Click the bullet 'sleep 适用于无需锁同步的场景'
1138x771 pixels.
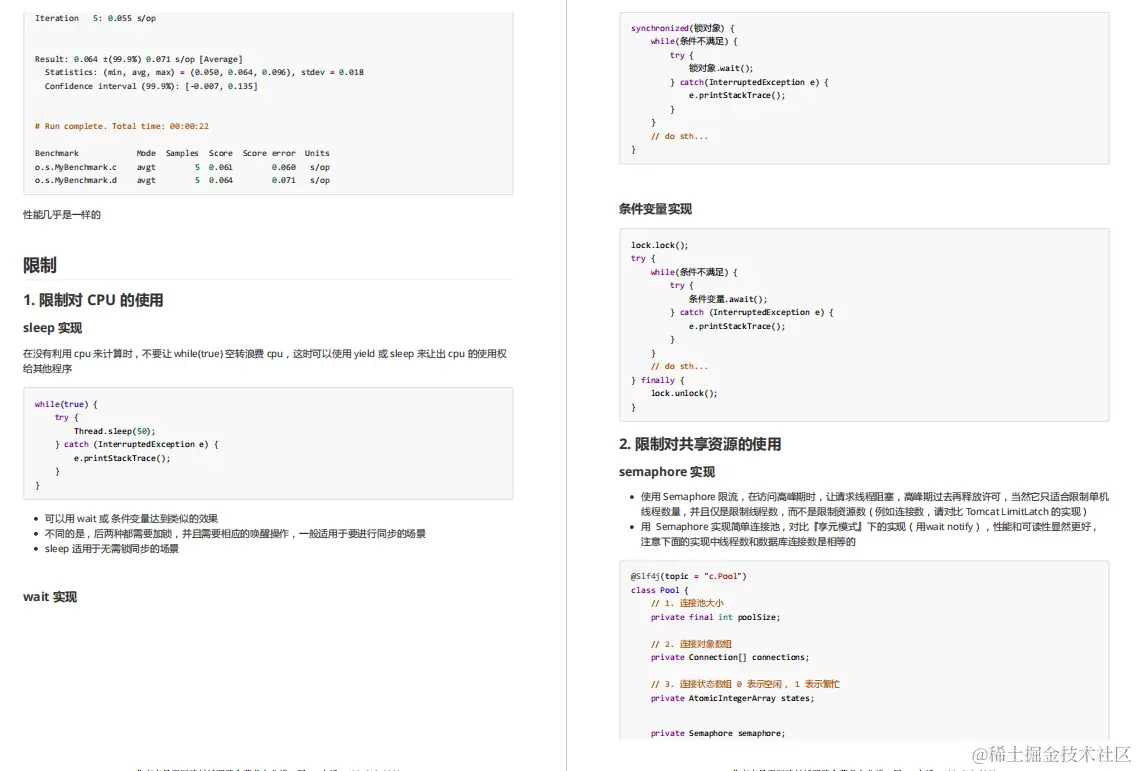tap(112, 549)
